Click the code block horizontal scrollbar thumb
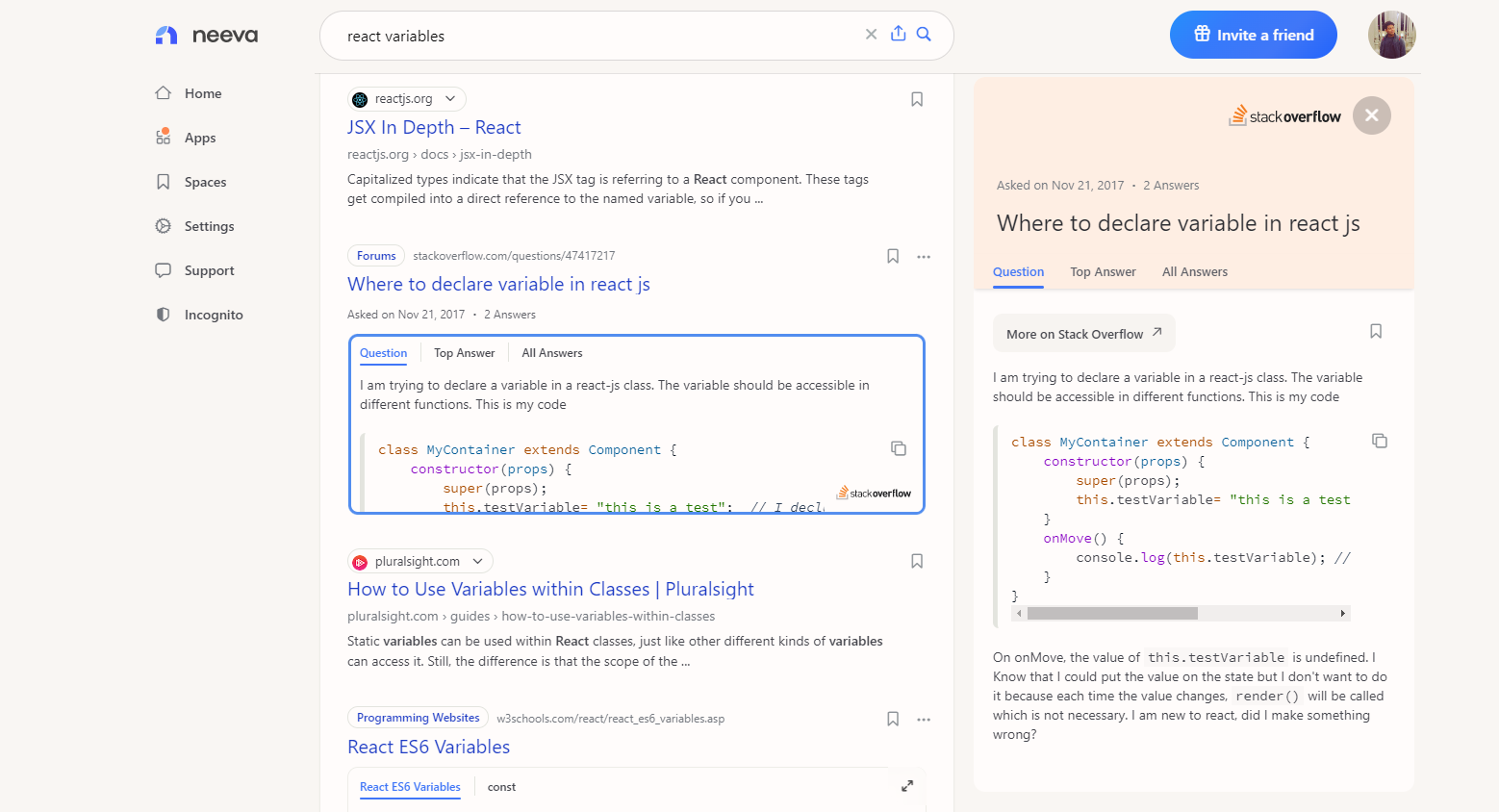This screenshot has height=812, width=1499. coord(1112,613)
